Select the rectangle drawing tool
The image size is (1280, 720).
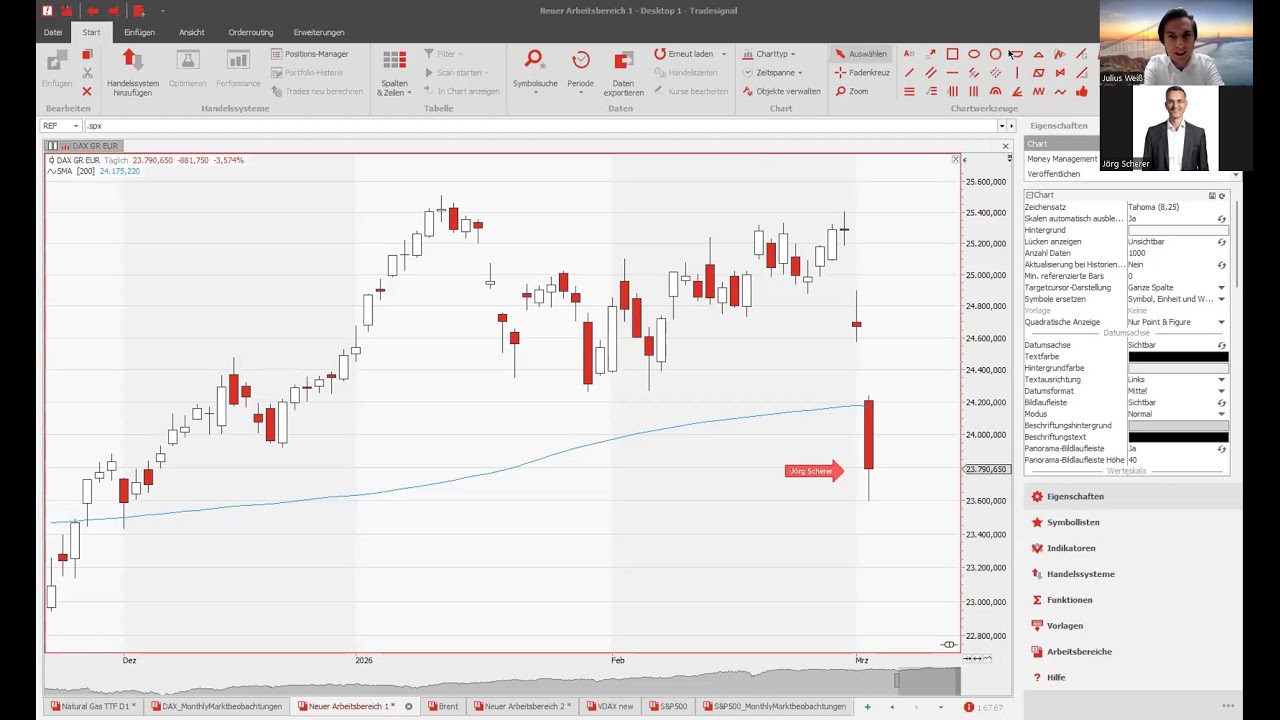[x=952, y=54]
